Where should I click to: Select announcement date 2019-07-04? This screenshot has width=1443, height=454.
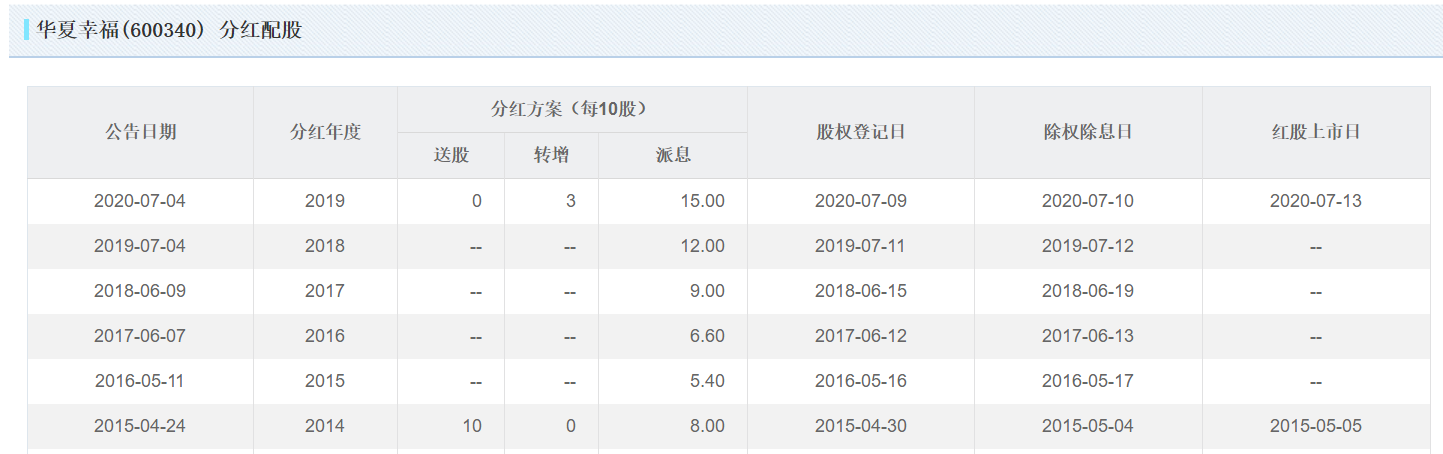pyautogui.click(x=140, y=246)
